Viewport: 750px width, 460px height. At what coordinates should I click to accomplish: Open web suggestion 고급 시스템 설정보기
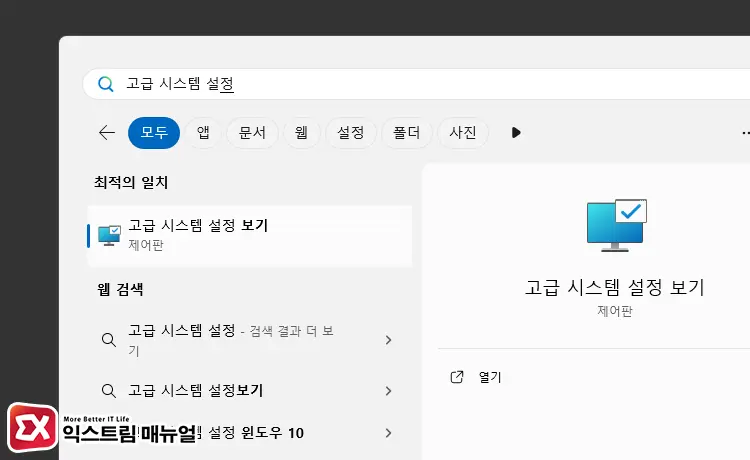point(250,391)
